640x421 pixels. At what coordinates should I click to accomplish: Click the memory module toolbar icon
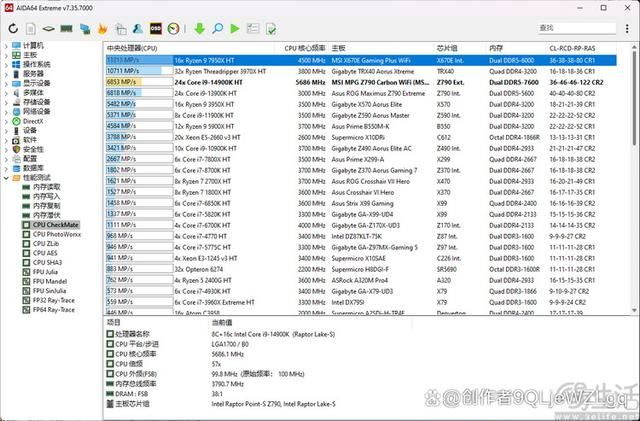67,29
